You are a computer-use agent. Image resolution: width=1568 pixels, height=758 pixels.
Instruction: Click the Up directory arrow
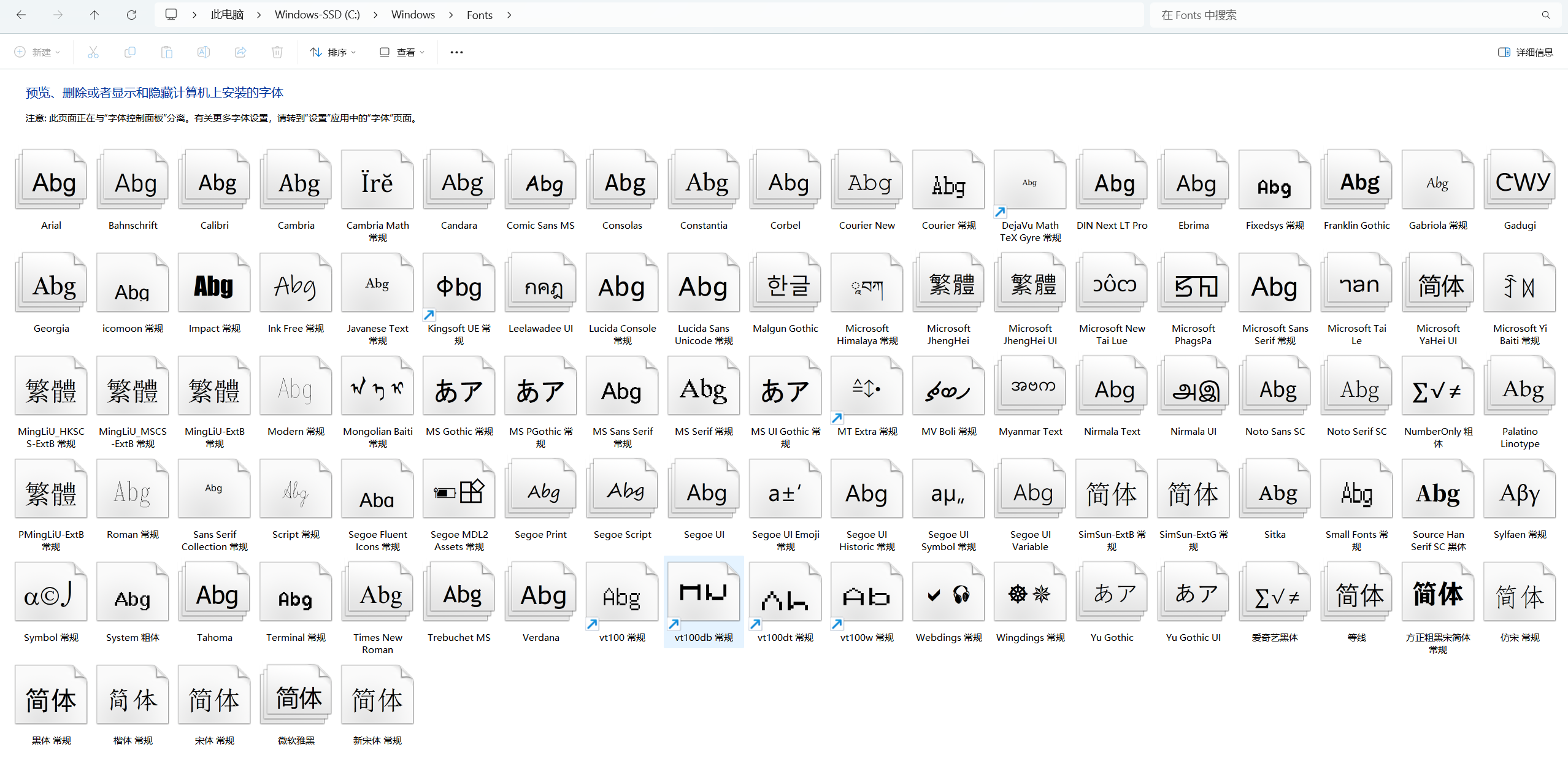94,15
